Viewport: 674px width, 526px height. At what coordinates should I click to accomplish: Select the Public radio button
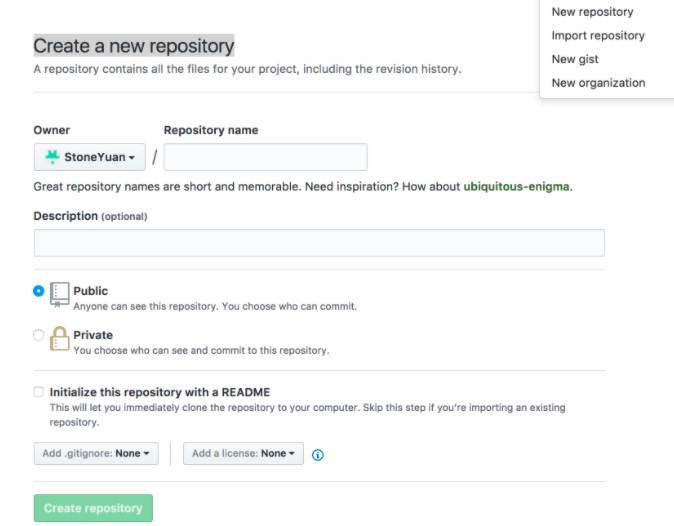[x=39, y=291]
